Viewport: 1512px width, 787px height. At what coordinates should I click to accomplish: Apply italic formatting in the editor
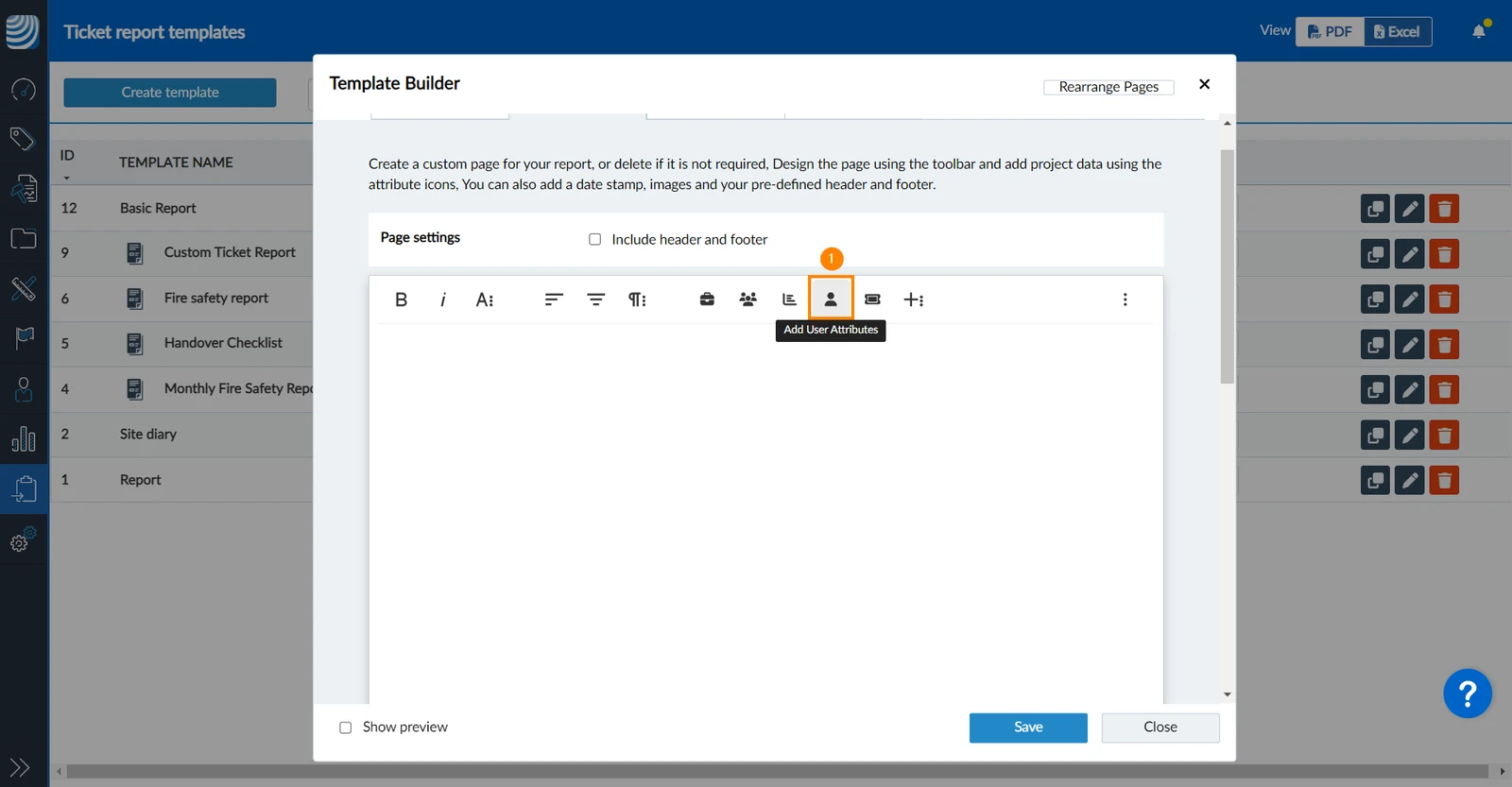tap(442, 299)
